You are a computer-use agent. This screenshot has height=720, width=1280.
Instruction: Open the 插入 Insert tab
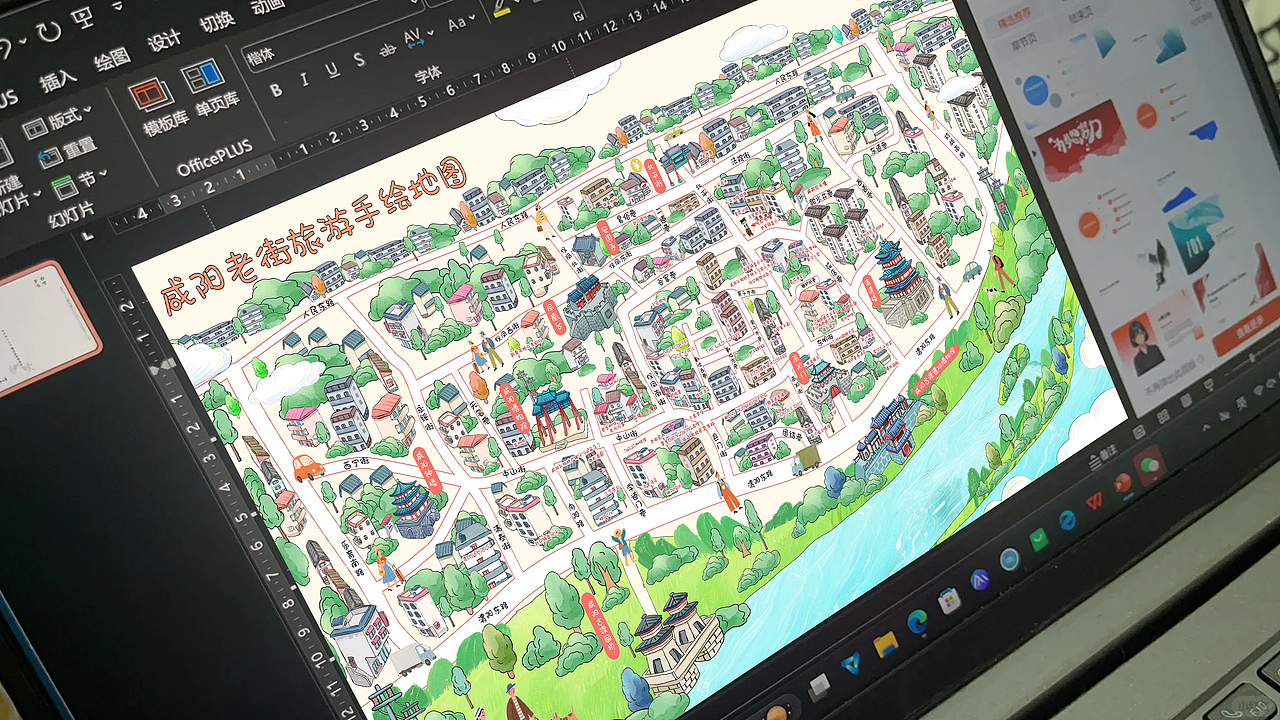pos(59,79)
